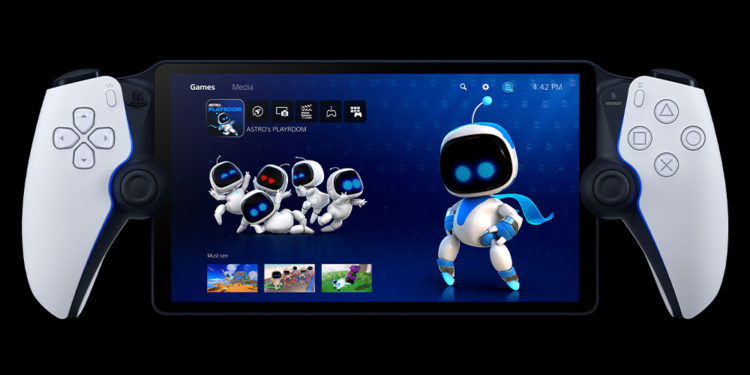Switch to the Games tab
750x375 pixels.
point(202,87)
